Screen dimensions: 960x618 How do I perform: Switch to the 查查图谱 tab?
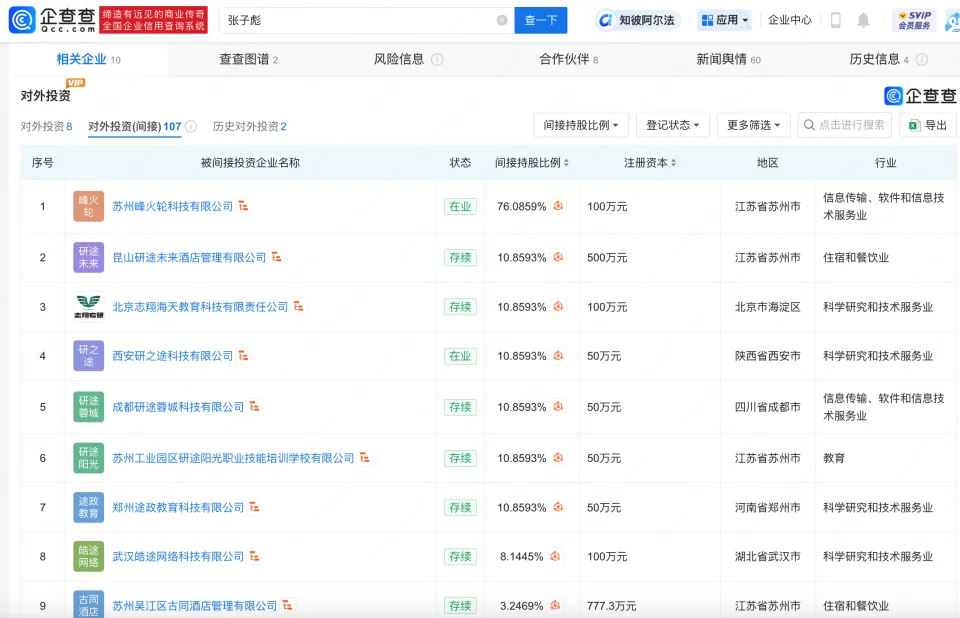[x=248, y=60]
